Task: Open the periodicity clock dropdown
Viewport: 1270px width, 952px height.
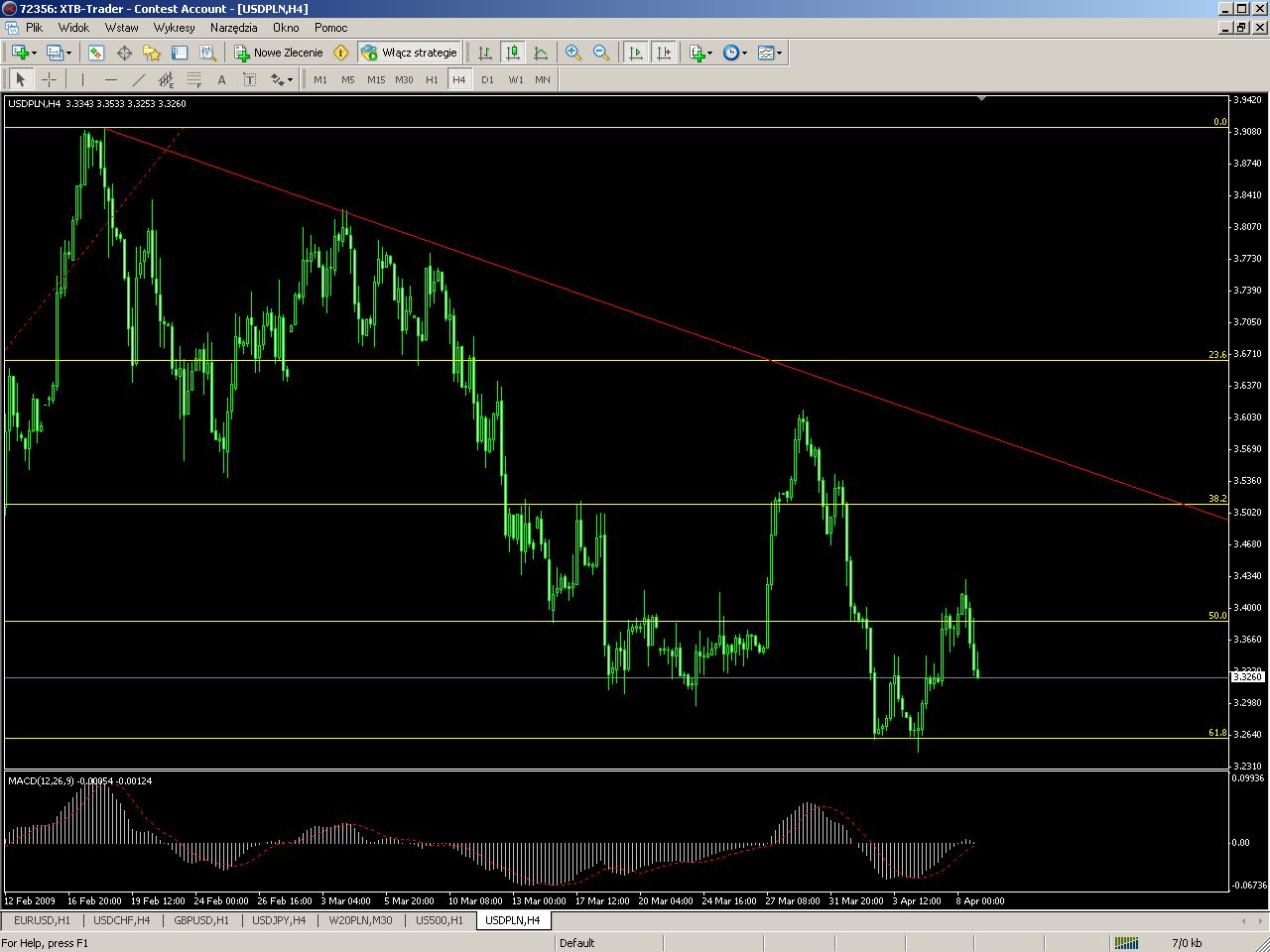Action: pyautogui.click(x=735, y=53)
